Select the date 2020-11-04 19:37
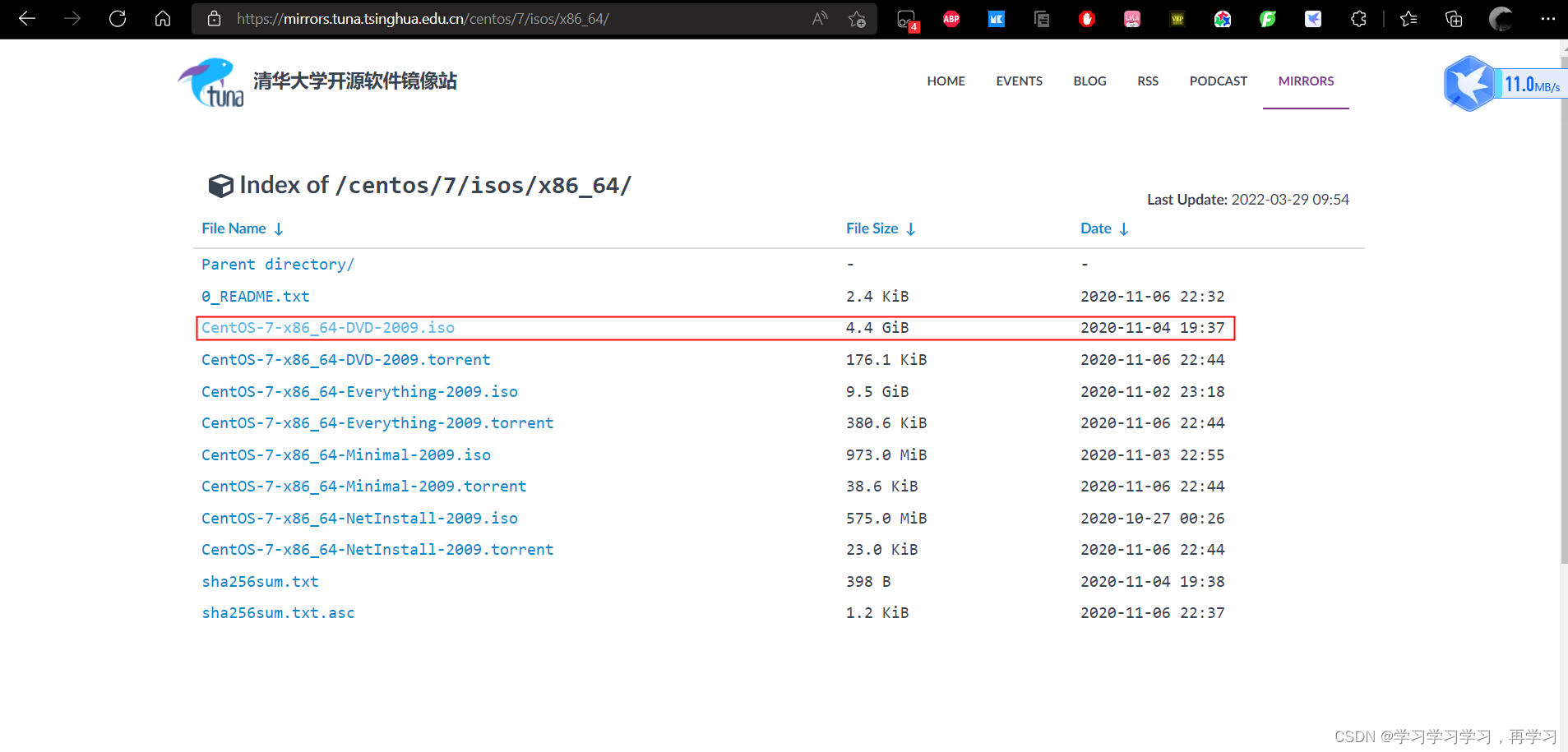 pyautogui.click(x=1152, y=328)
